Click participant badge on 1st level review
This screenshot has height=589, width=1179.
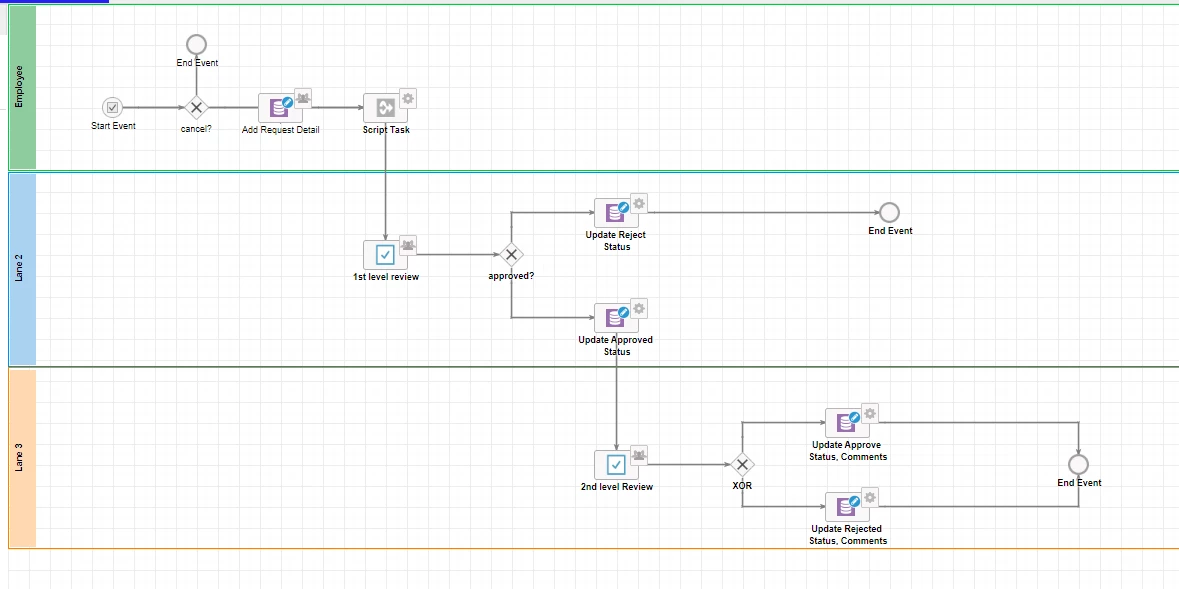408,244
